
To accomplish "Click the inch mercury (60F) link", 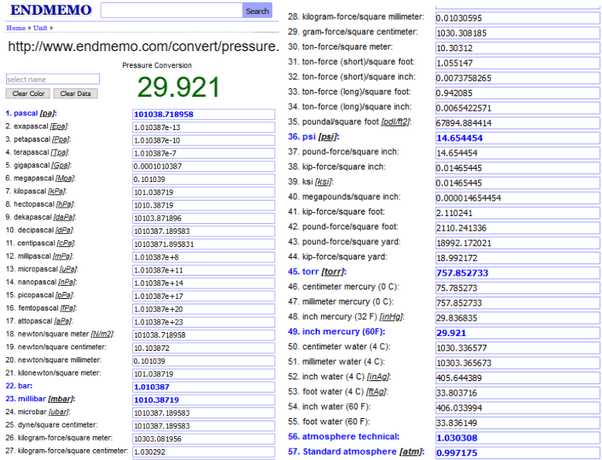I will coord(336,331).
